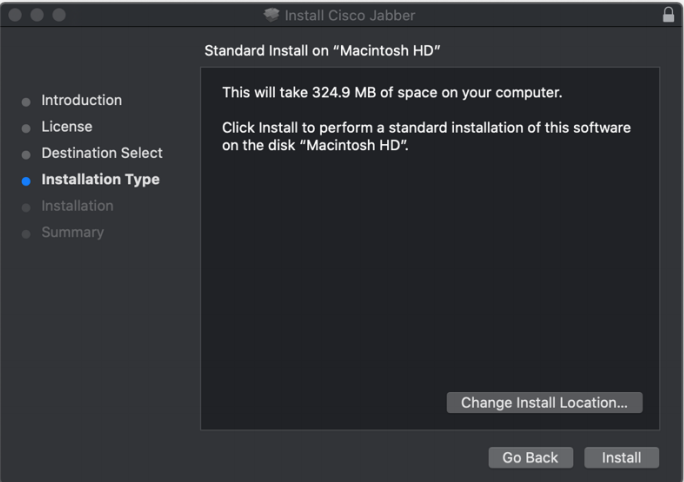Select the License step in sidebar
This screenshot has height=482, width=684.
(x=67, y=126)
